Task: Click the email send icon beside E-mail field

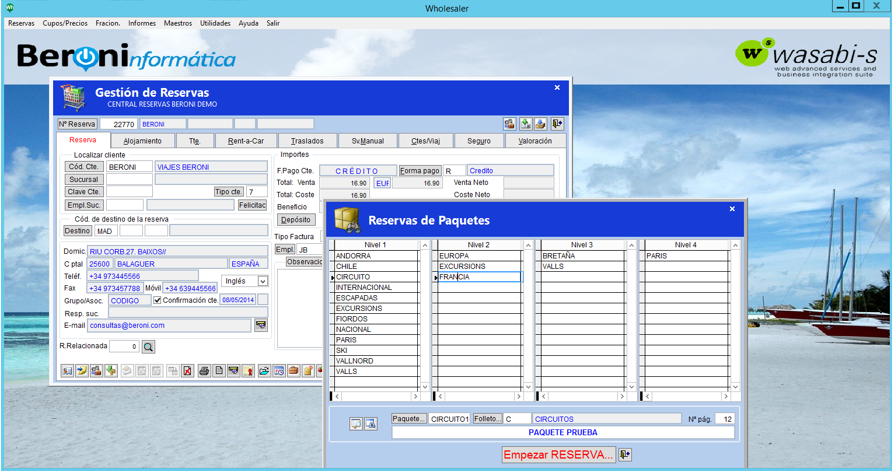Action: pyautogui.click(x=261, y=325)
